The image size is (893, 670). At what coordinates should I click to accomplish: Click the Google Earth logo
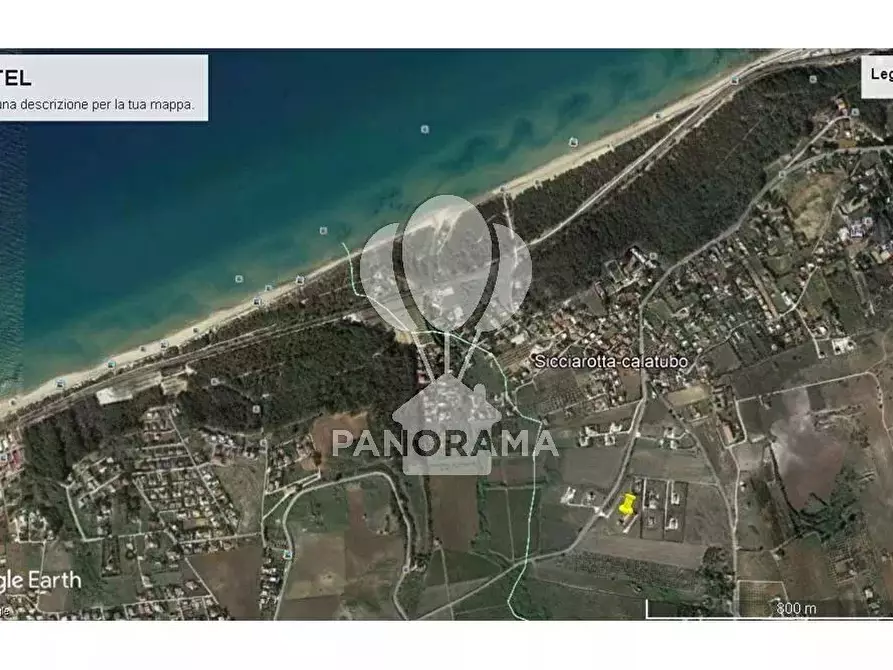pyautogui.click(x=40, y=581)
